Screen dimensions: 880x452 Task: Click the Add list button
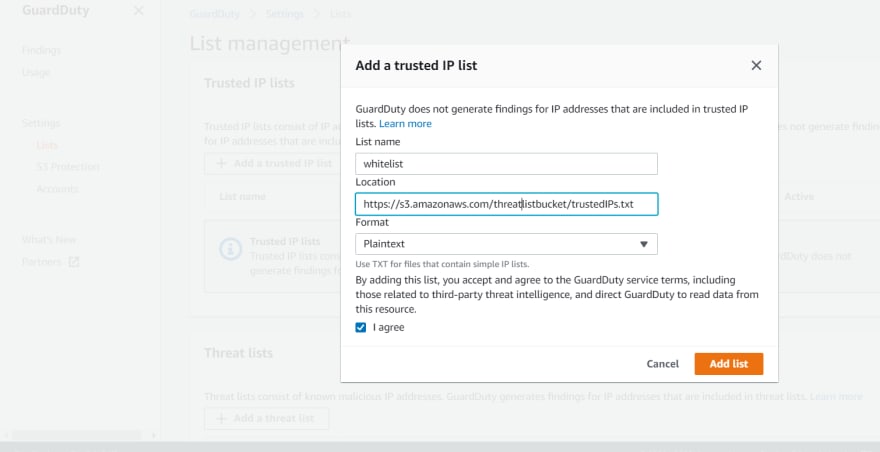[728, 364]
